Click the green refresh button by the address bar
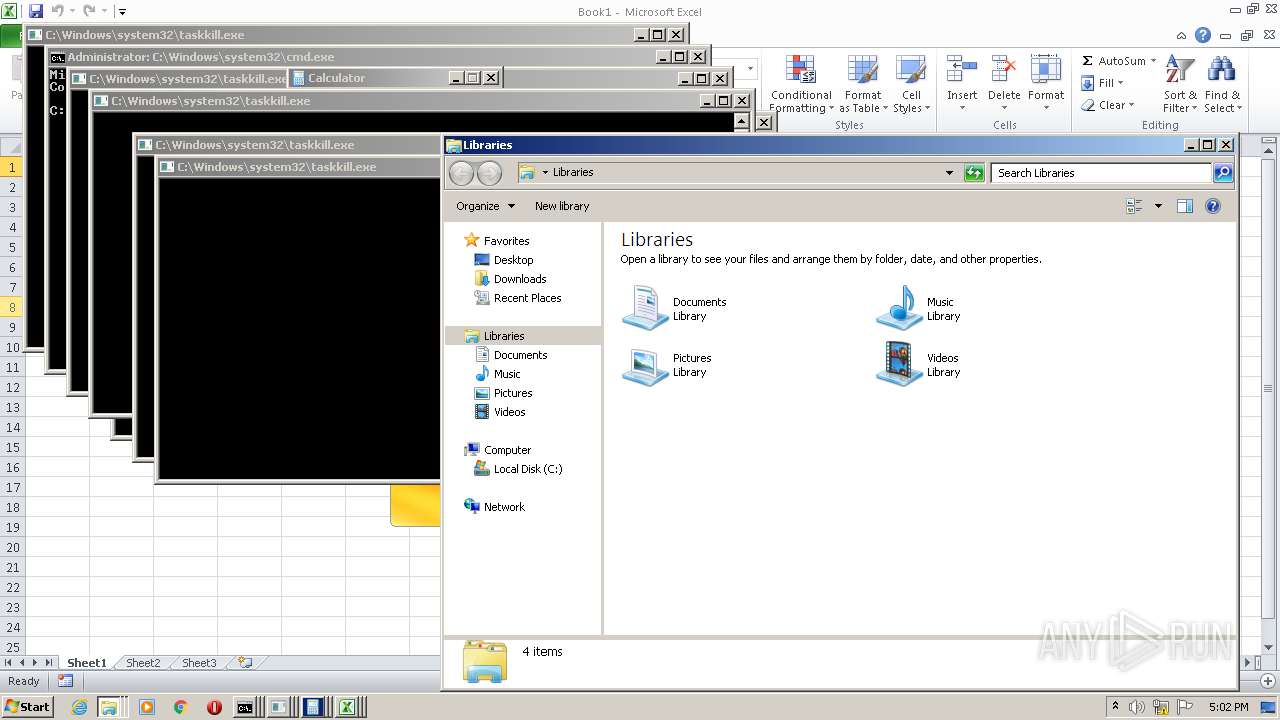The image size is (1280, 720). (974, 173)
